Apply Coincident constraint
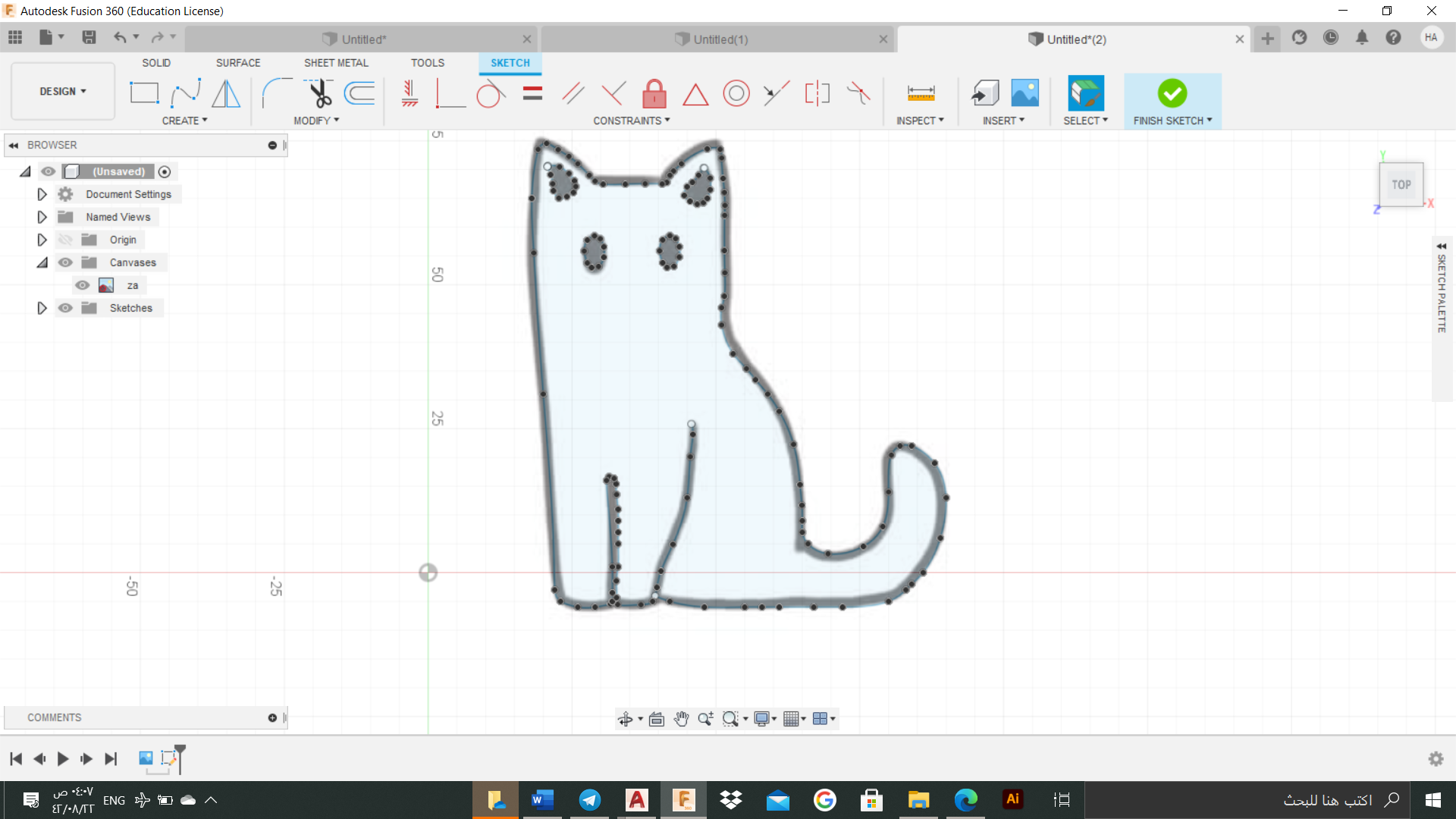Viewport: 1456px width, 819px height. tap(450, 93)
